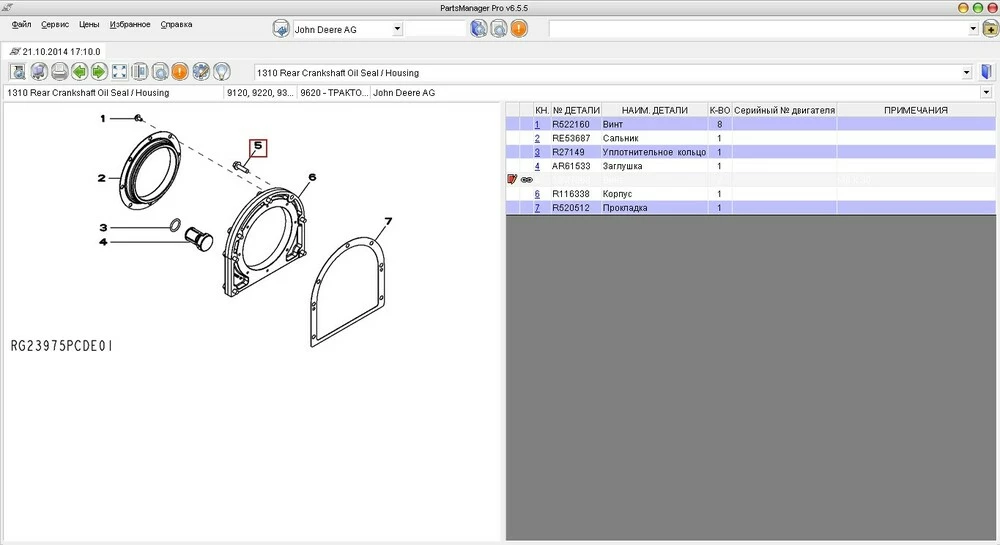Click the green back arrow icon

tap(79, 72)
